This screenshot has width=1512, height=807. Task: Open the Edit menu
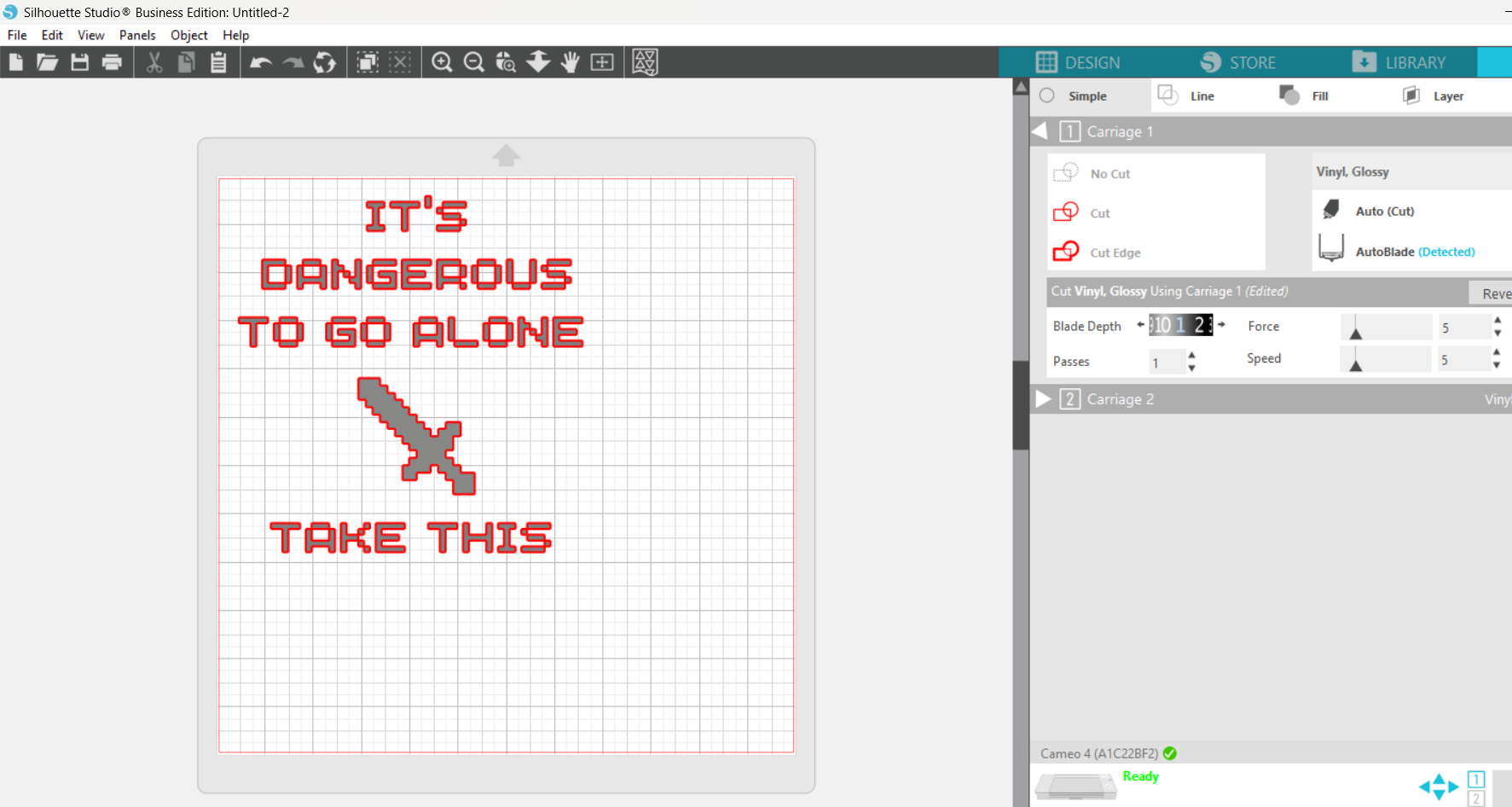pyautogui.click(x=52, y=35)
